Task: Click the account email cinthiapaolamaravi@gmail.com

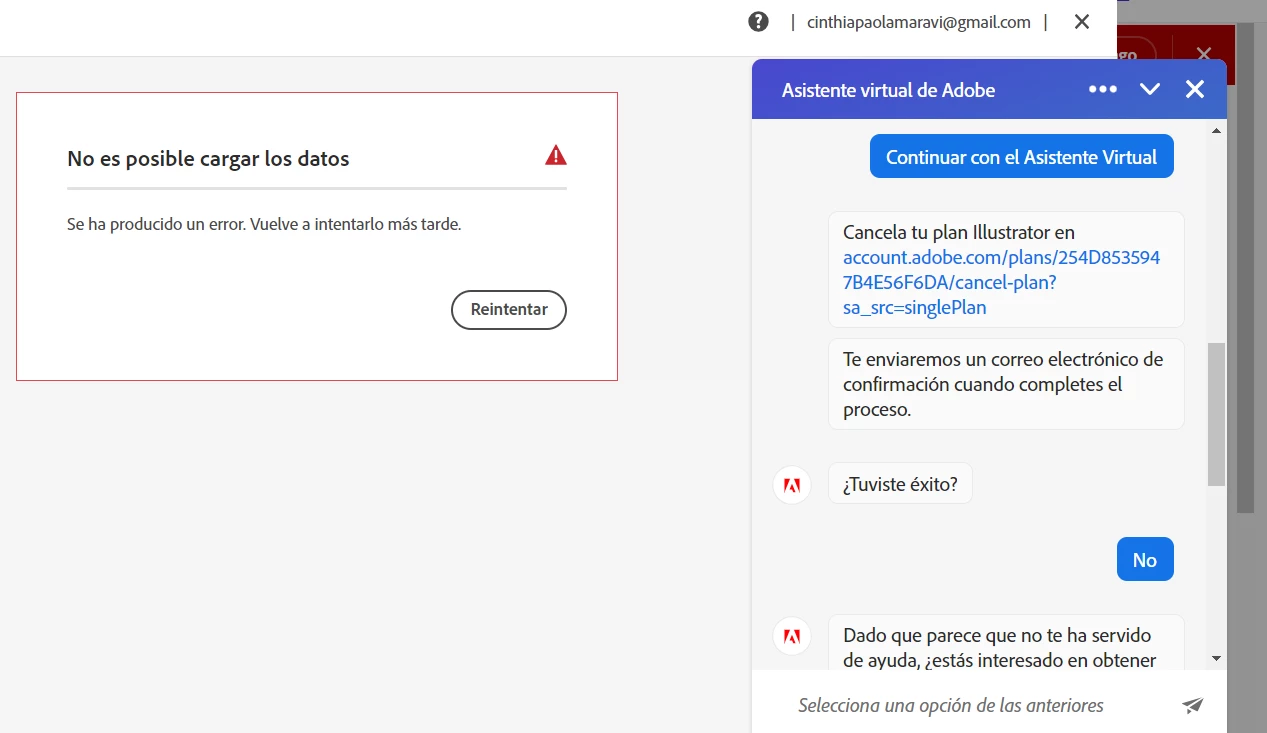Action: tap(919, 22)
